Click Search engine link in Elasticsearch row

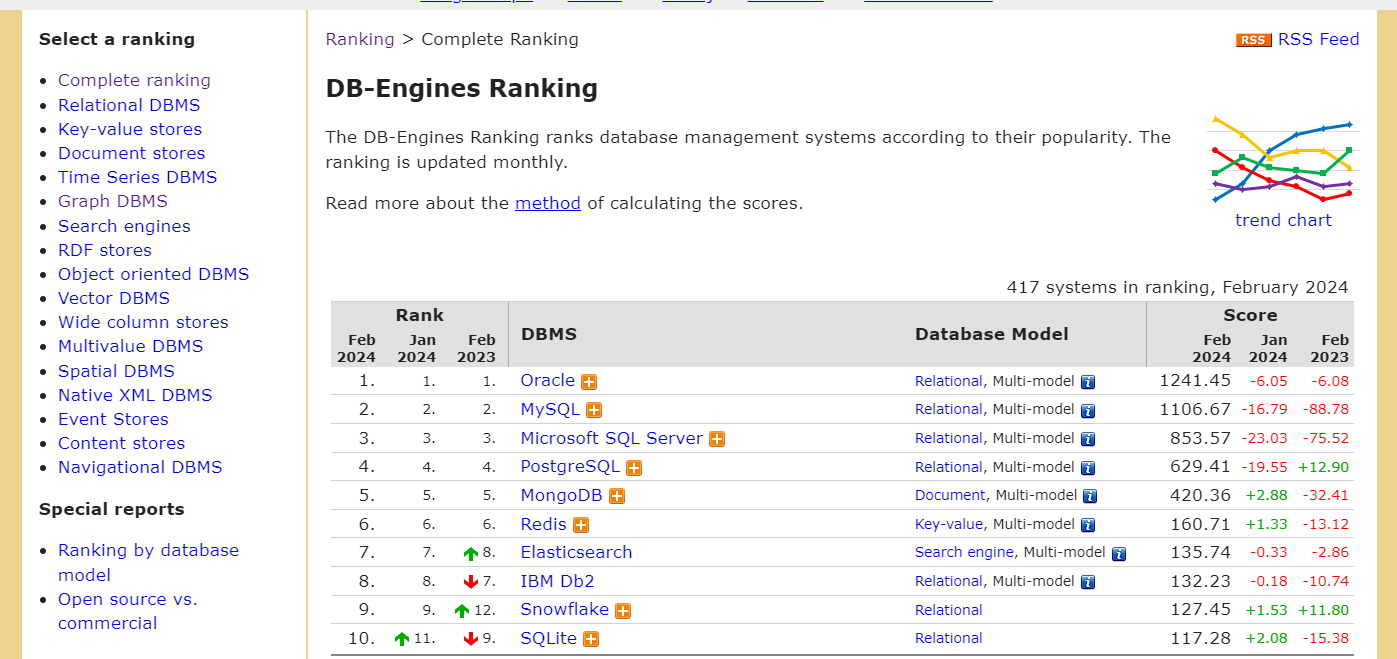pyautogui.click(x=965, y=552)
